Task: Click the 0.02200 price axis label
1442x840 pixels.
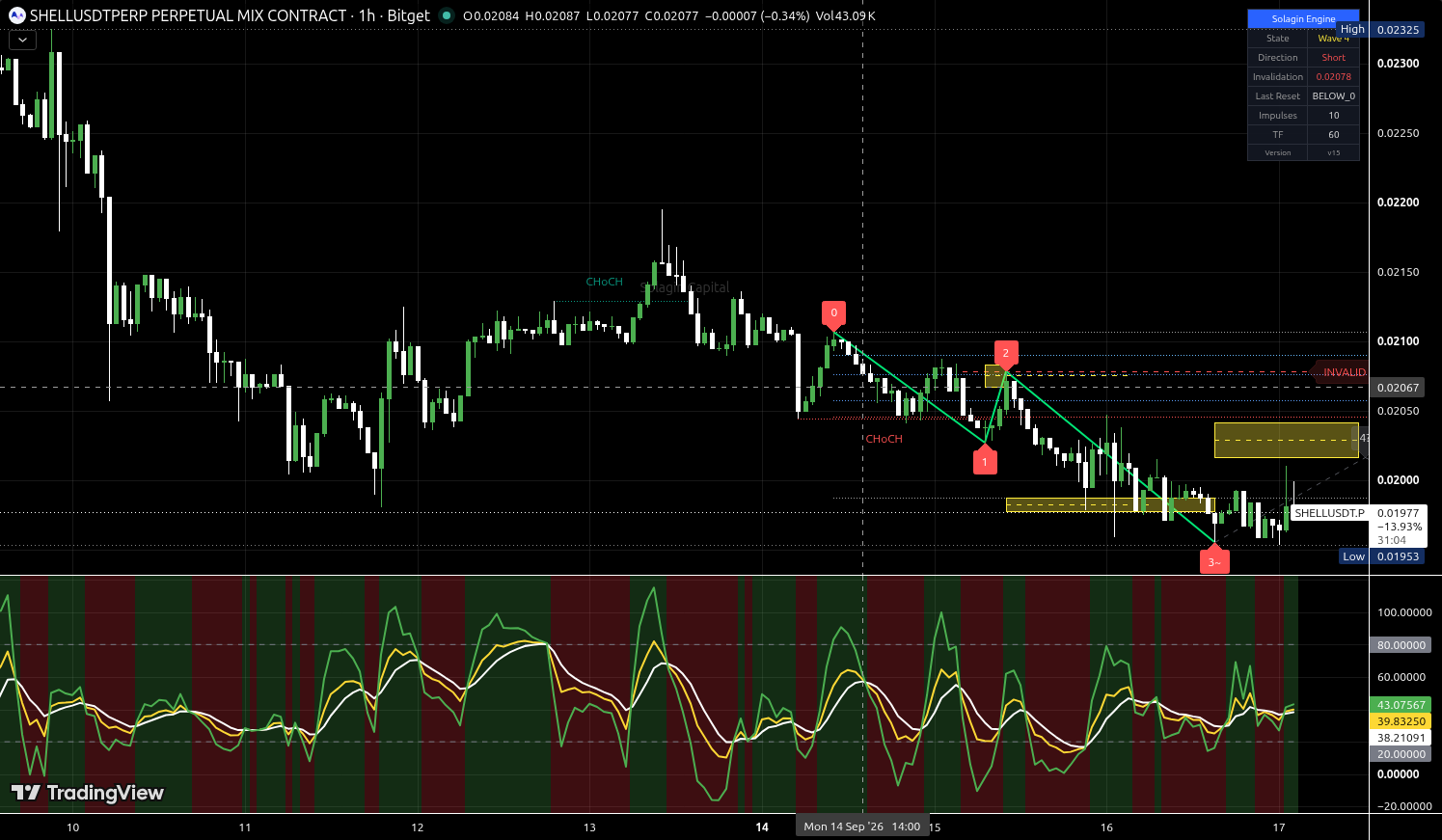Action: [x=1398, y=203]
